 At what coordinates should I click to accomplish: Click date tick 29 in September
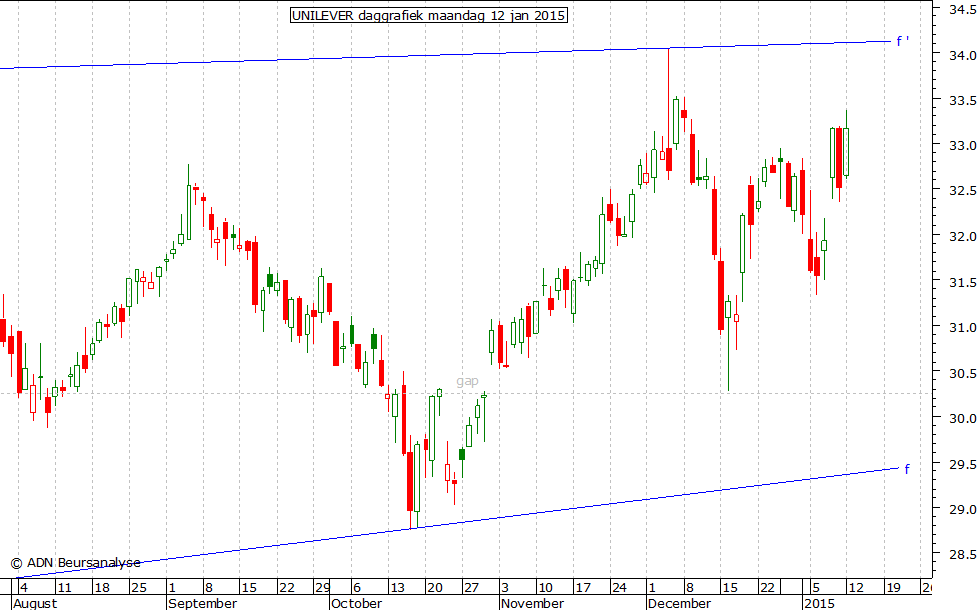(322, 588)
